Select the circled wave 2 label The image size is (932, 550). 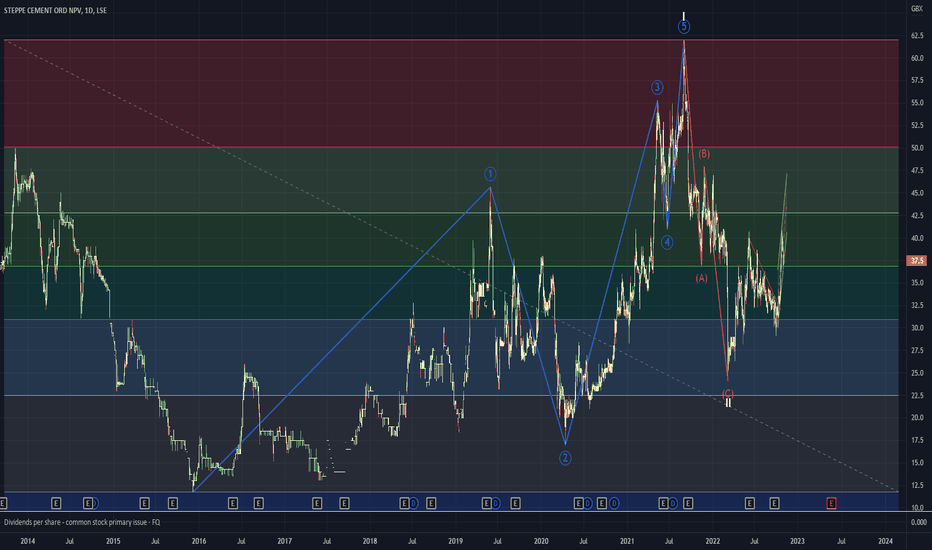pos(565,458)
